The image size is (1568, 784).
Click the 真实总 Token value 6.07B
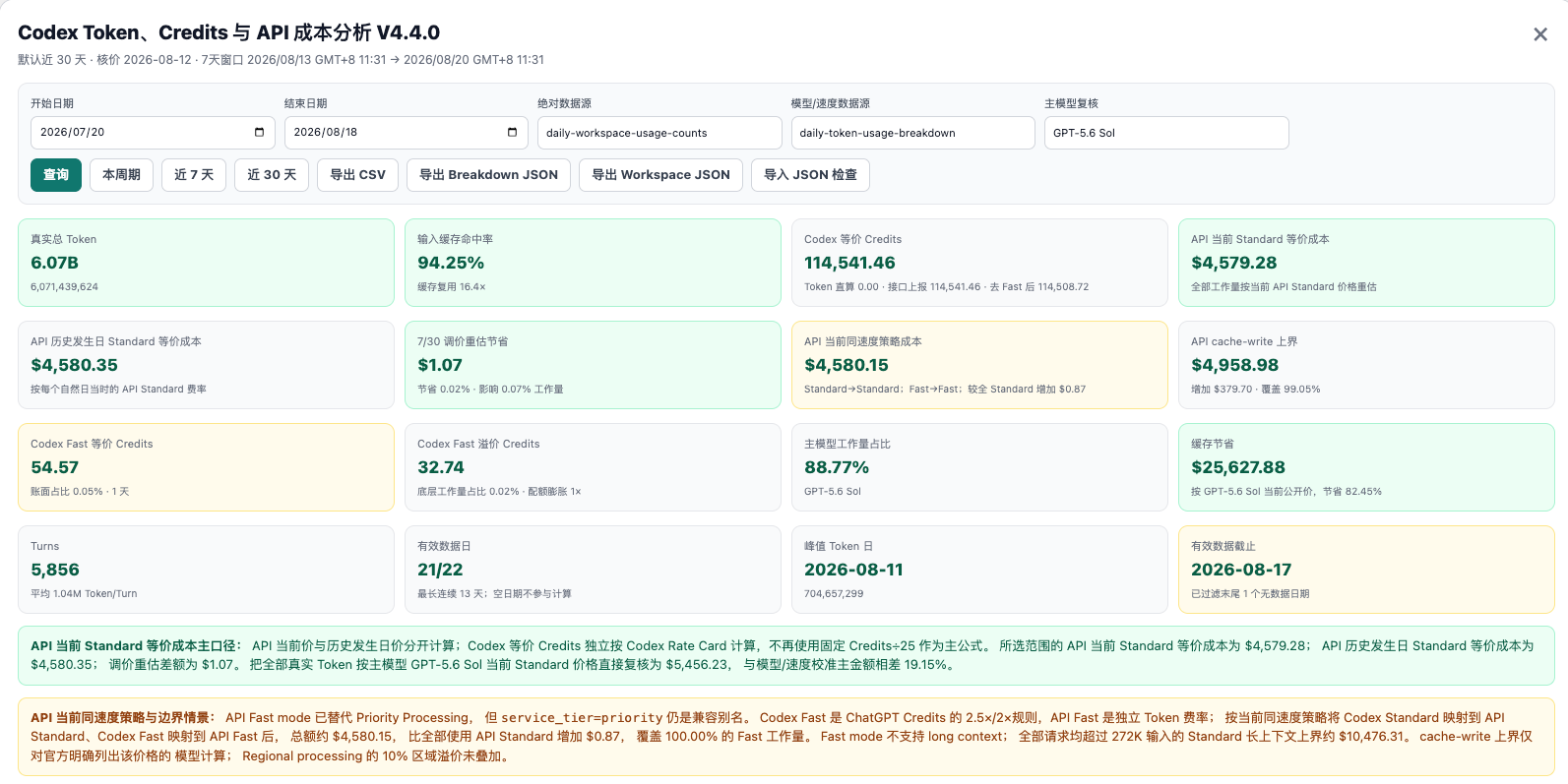pos(55,263)
